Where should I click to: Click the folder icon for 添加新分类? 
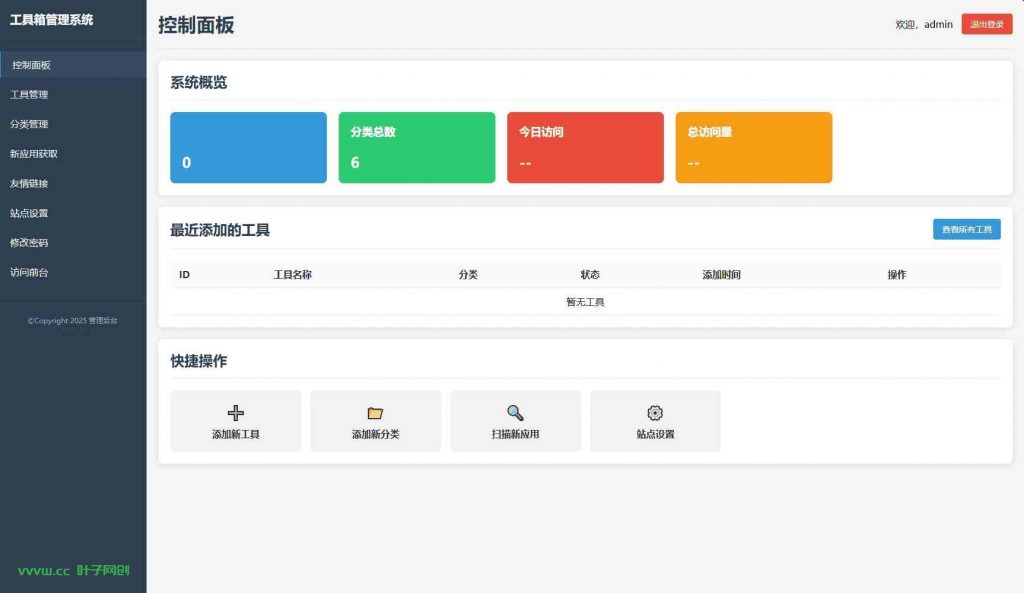375,413
